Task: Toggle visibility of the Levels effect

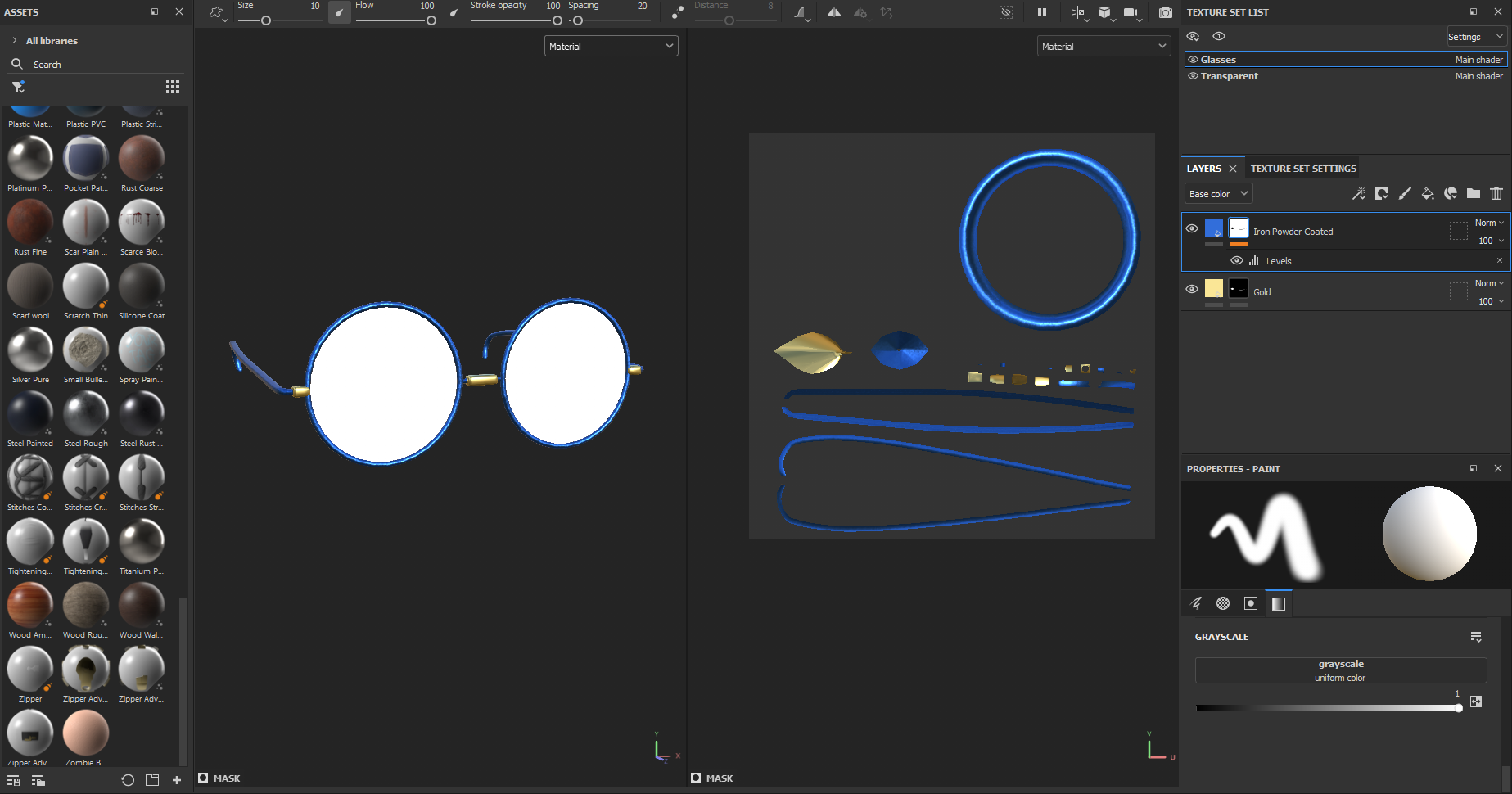Action: pyautogui.click(x=1236, y=261)
